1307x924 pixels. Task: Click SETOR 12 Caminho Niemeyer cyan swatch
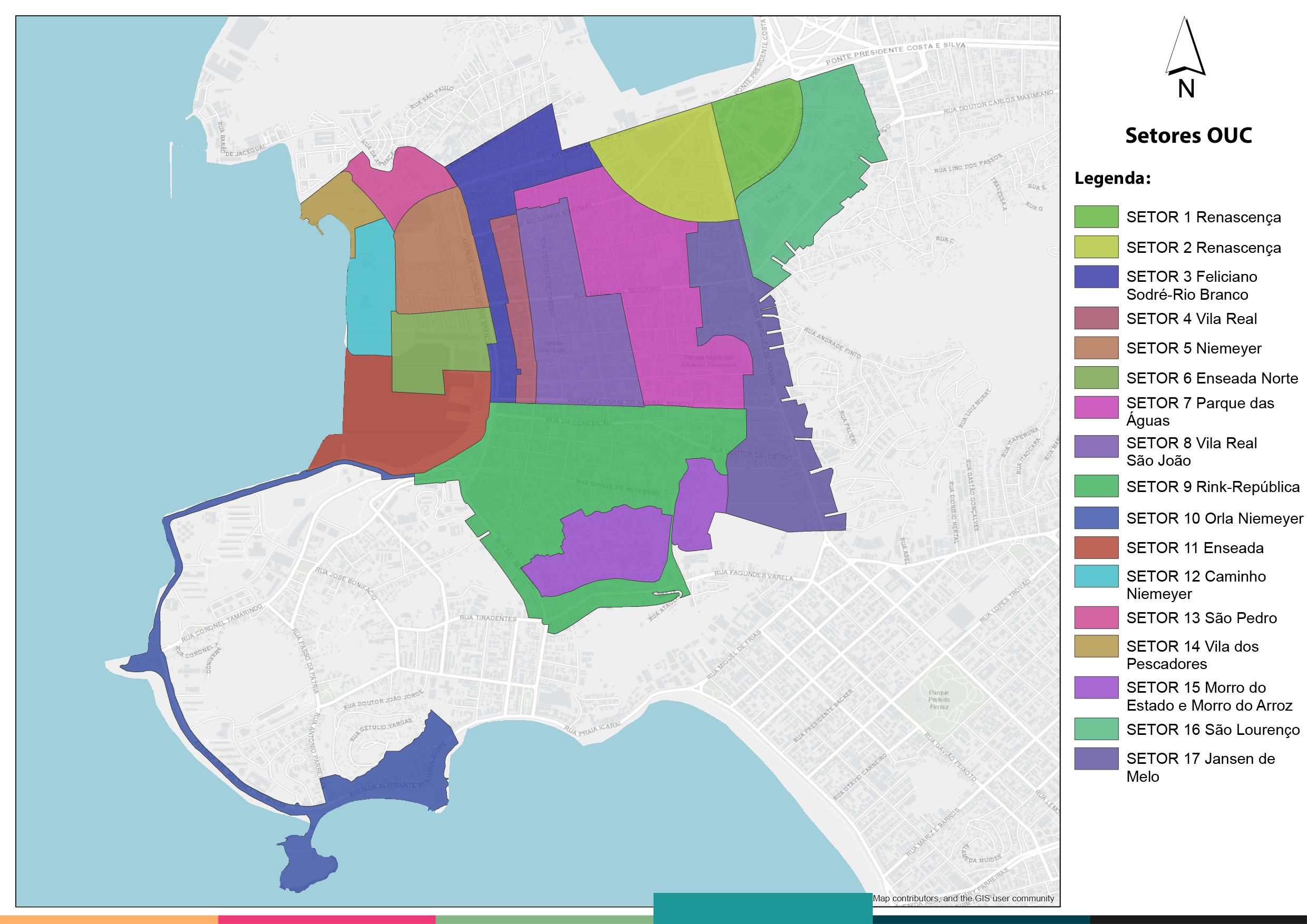coord(1096,576)
